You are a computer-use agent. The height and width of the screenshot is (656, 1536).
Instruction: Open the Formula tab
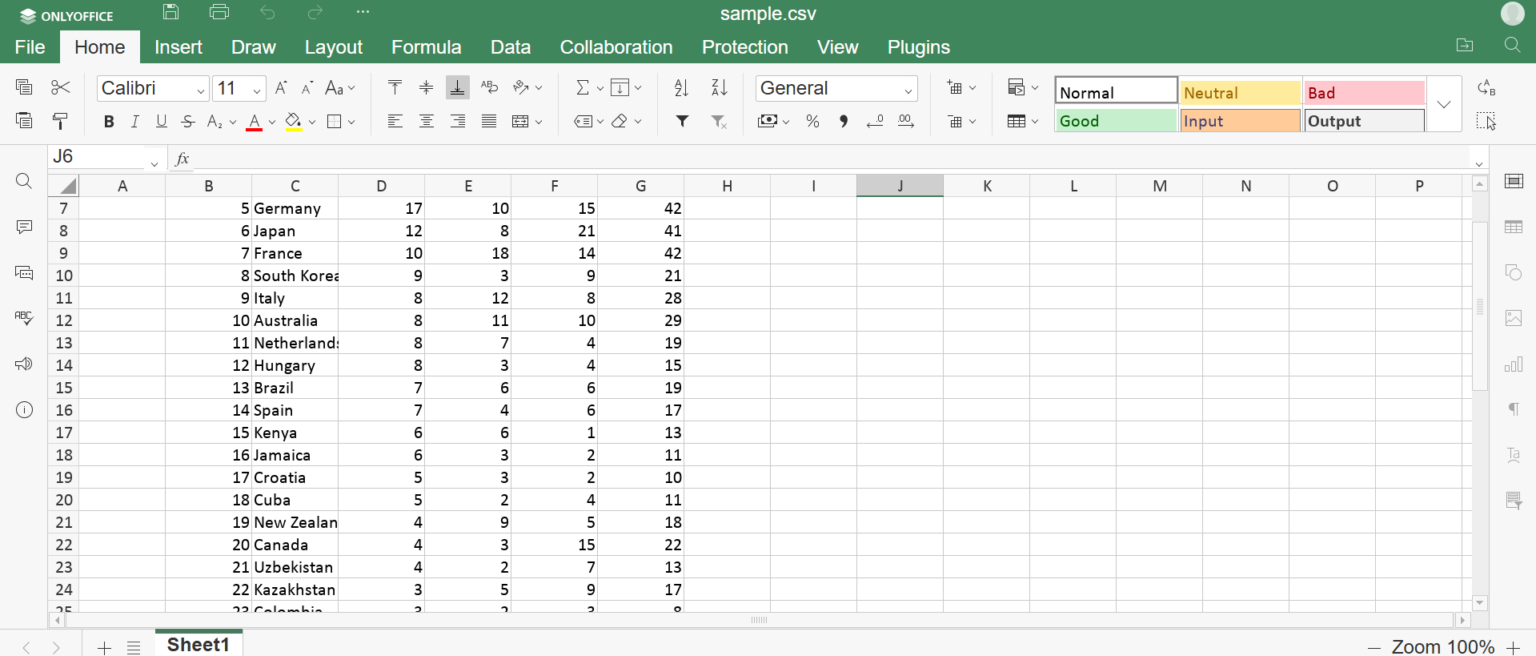pos(426,47)
